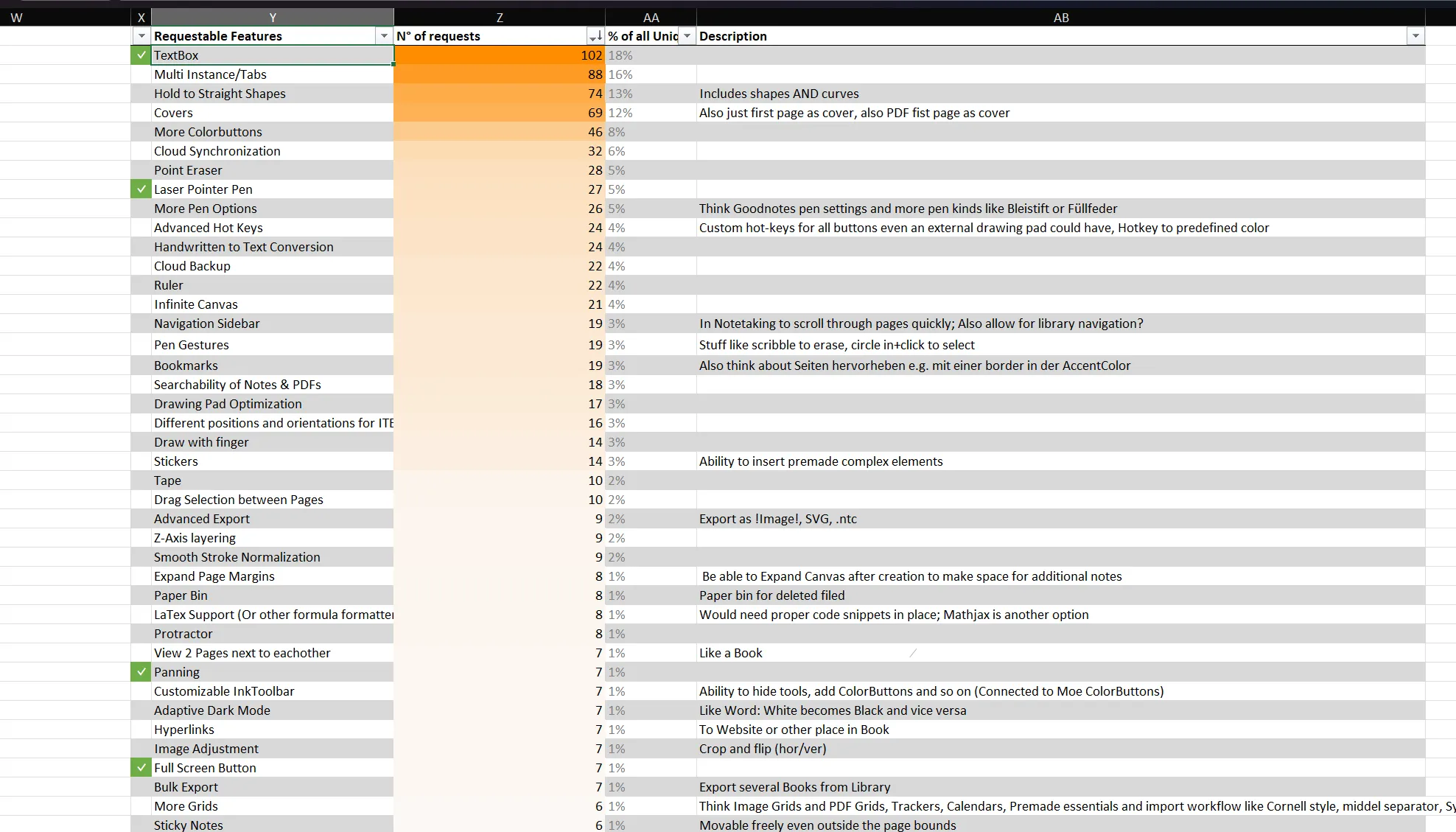Select the Drawing Pad Optimization cell
1456x832 pixels.
273,404
